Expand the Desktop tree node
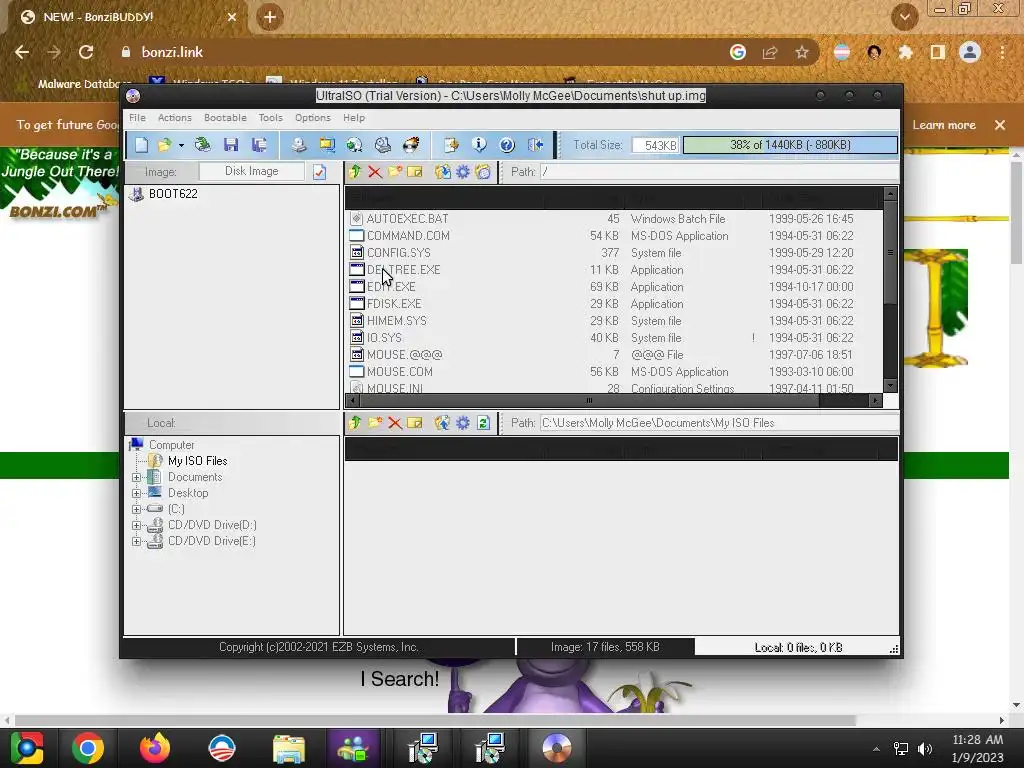The width and height of the screenshot is (1024, 768). tap(136, 493)
